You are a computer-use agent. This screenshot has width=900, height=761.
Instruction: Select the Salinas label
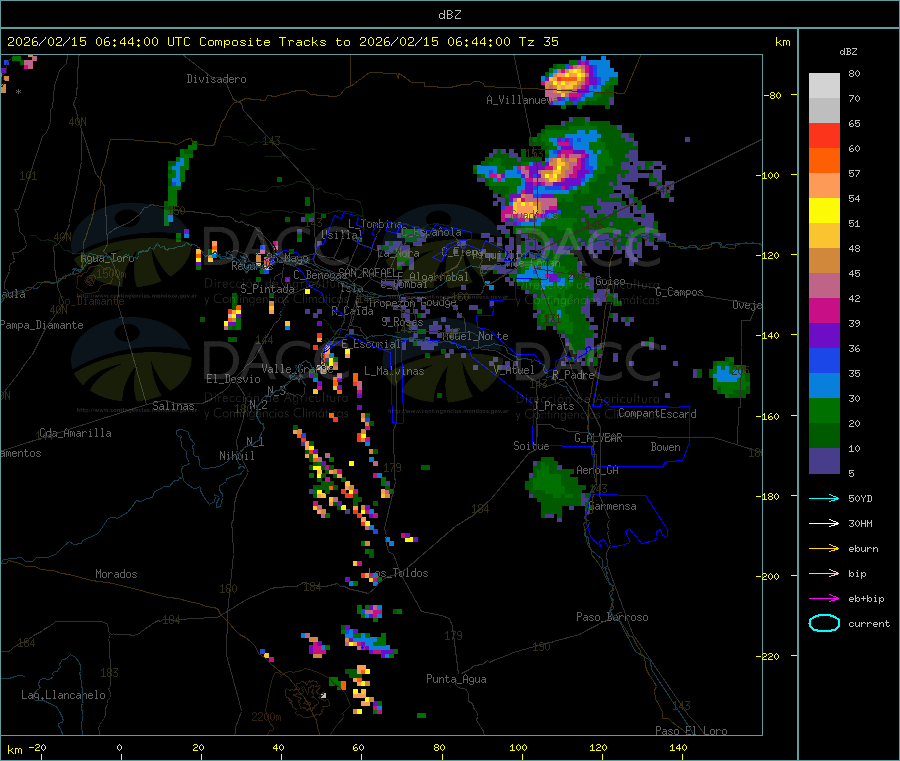173,406
